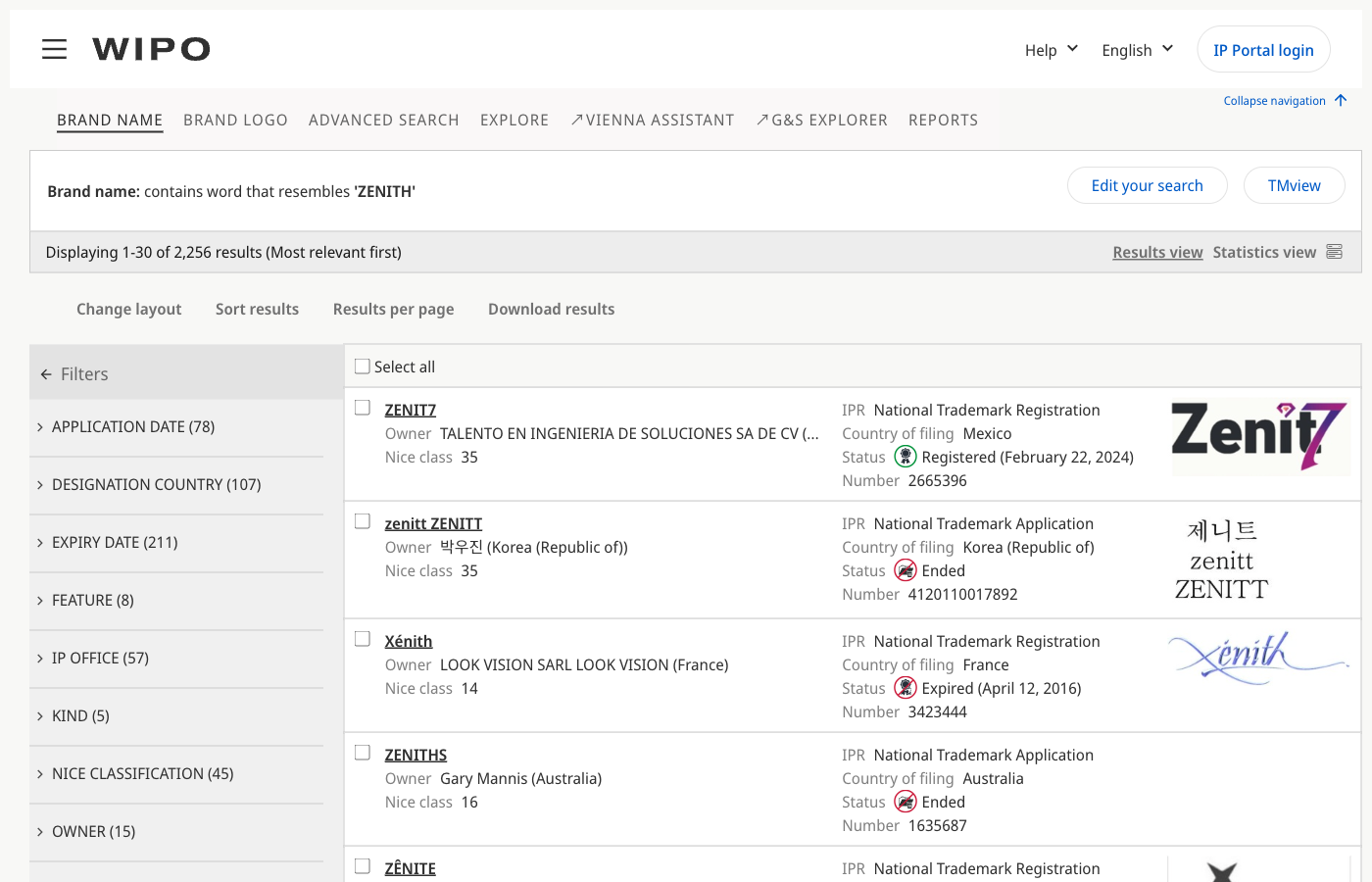Viewport: 1372px width, 882px height.
Task: Switch to the ADVANCED SEARCH tab
Action: pos(383,120)
